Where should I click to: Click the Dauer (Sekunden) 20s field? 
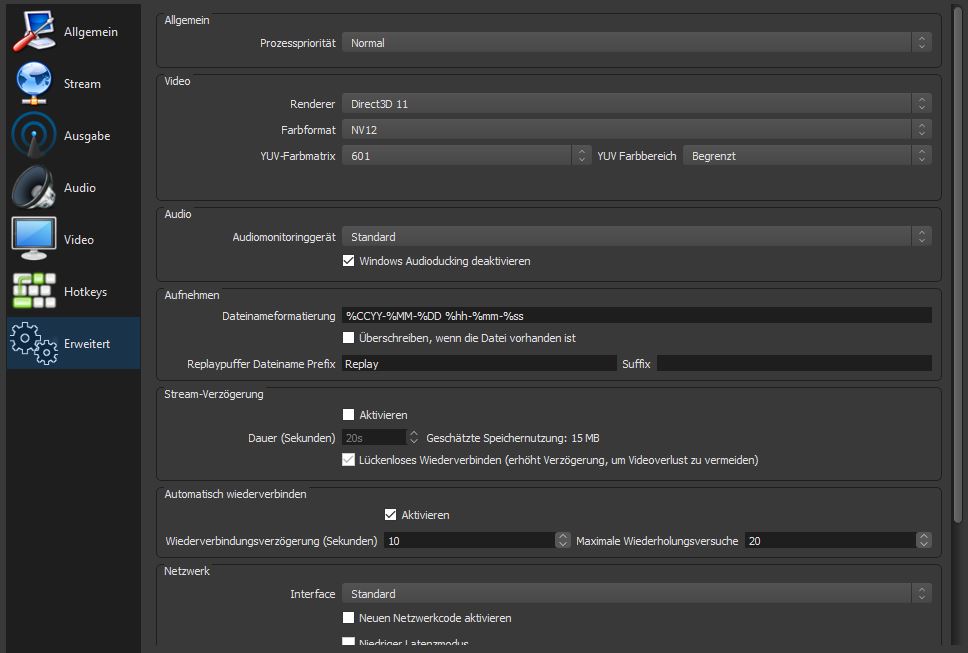(x=374, y=438)
